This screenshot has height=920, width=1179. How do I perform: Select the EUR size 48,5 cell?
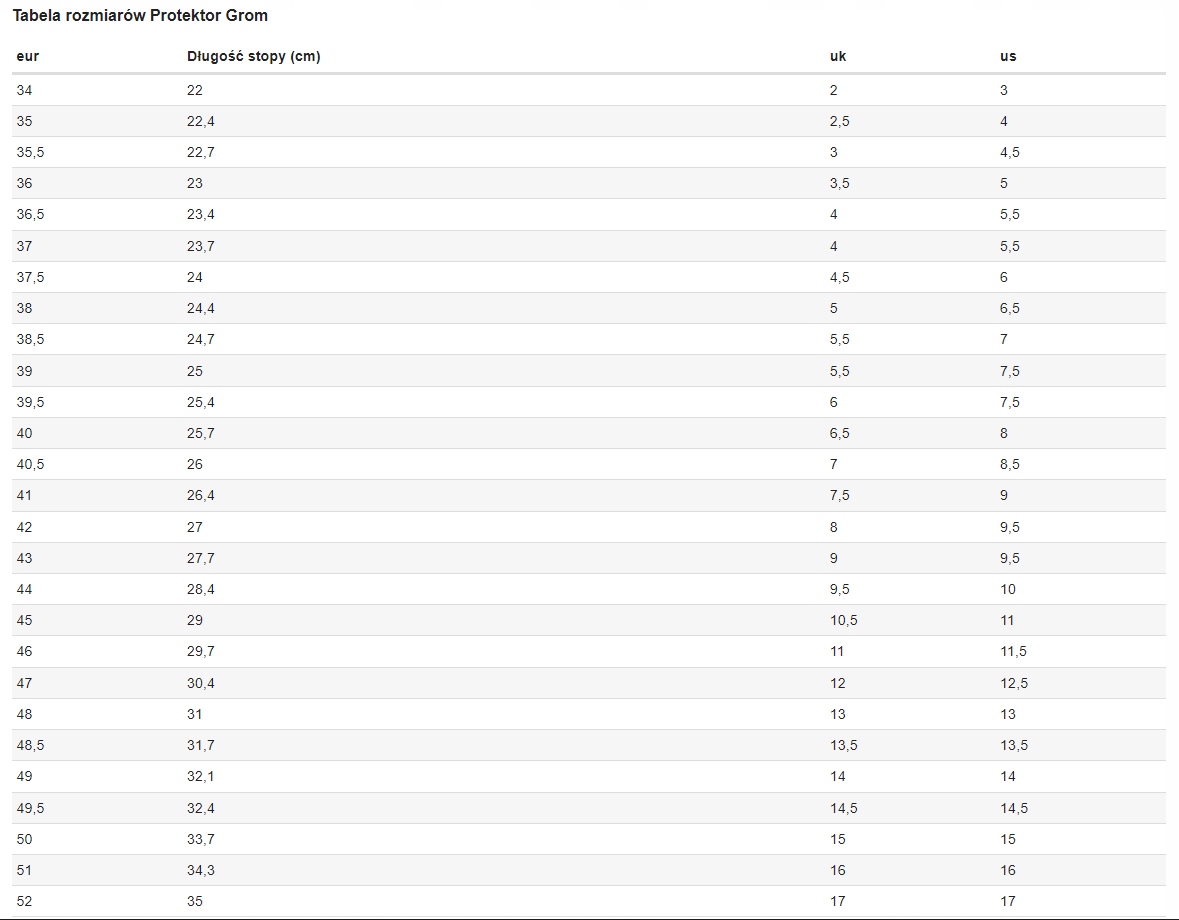[x=30, y=745]
